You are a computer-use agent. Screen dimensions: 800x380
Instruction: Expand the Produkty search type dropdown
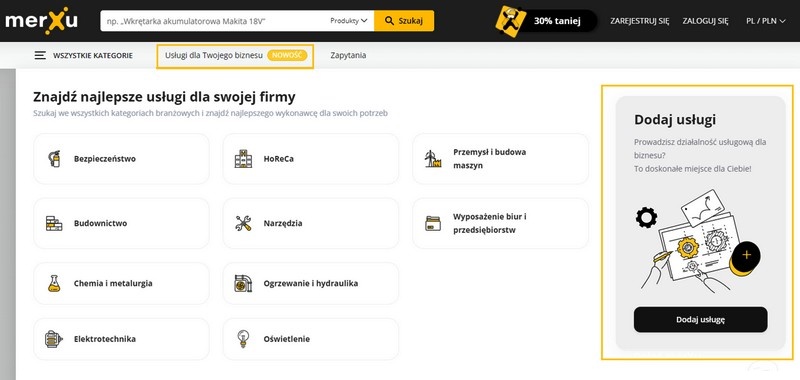tap(348, 21)
